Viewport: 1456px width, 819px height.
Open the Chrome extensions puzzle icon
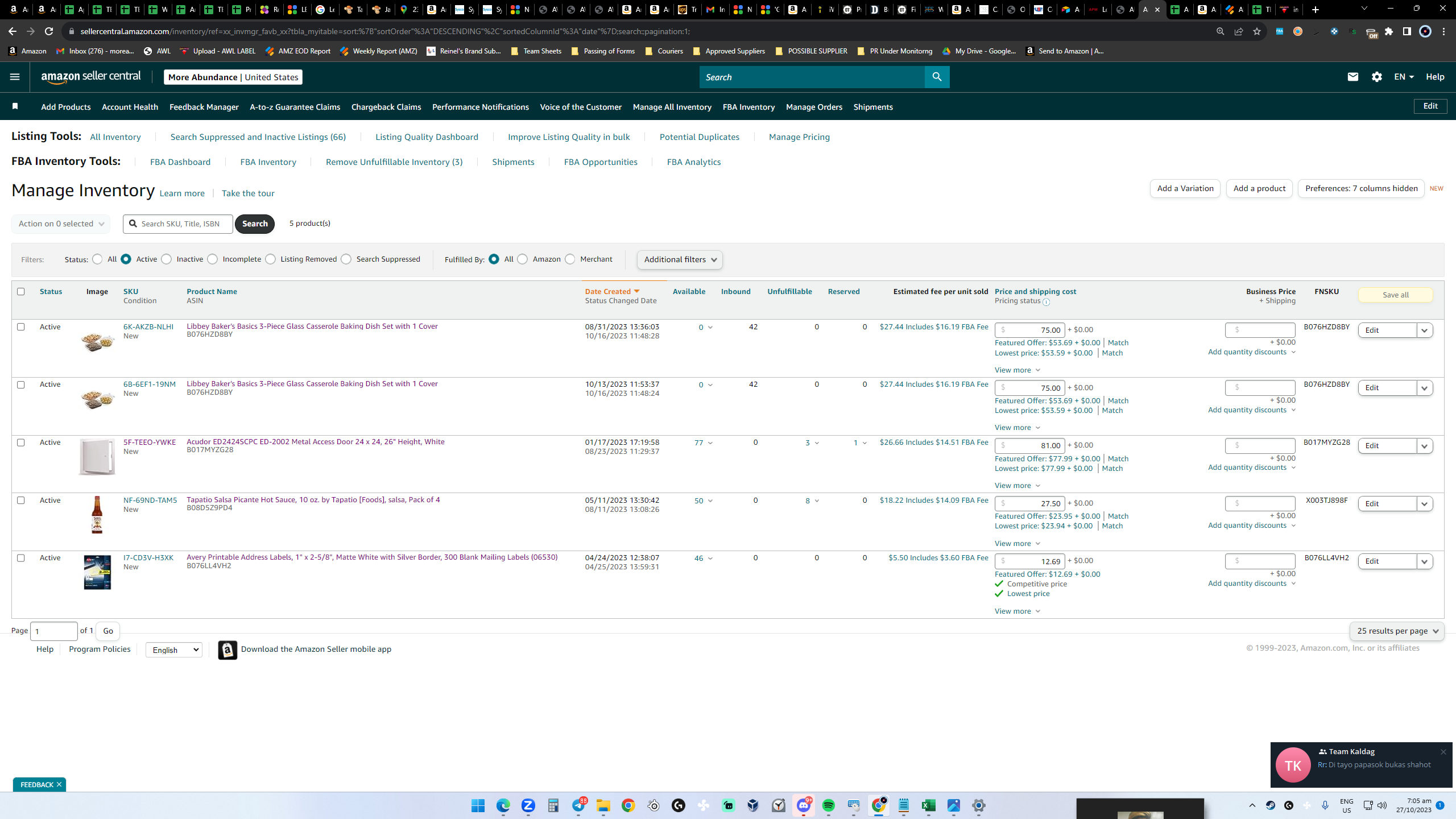[1389, 31]
